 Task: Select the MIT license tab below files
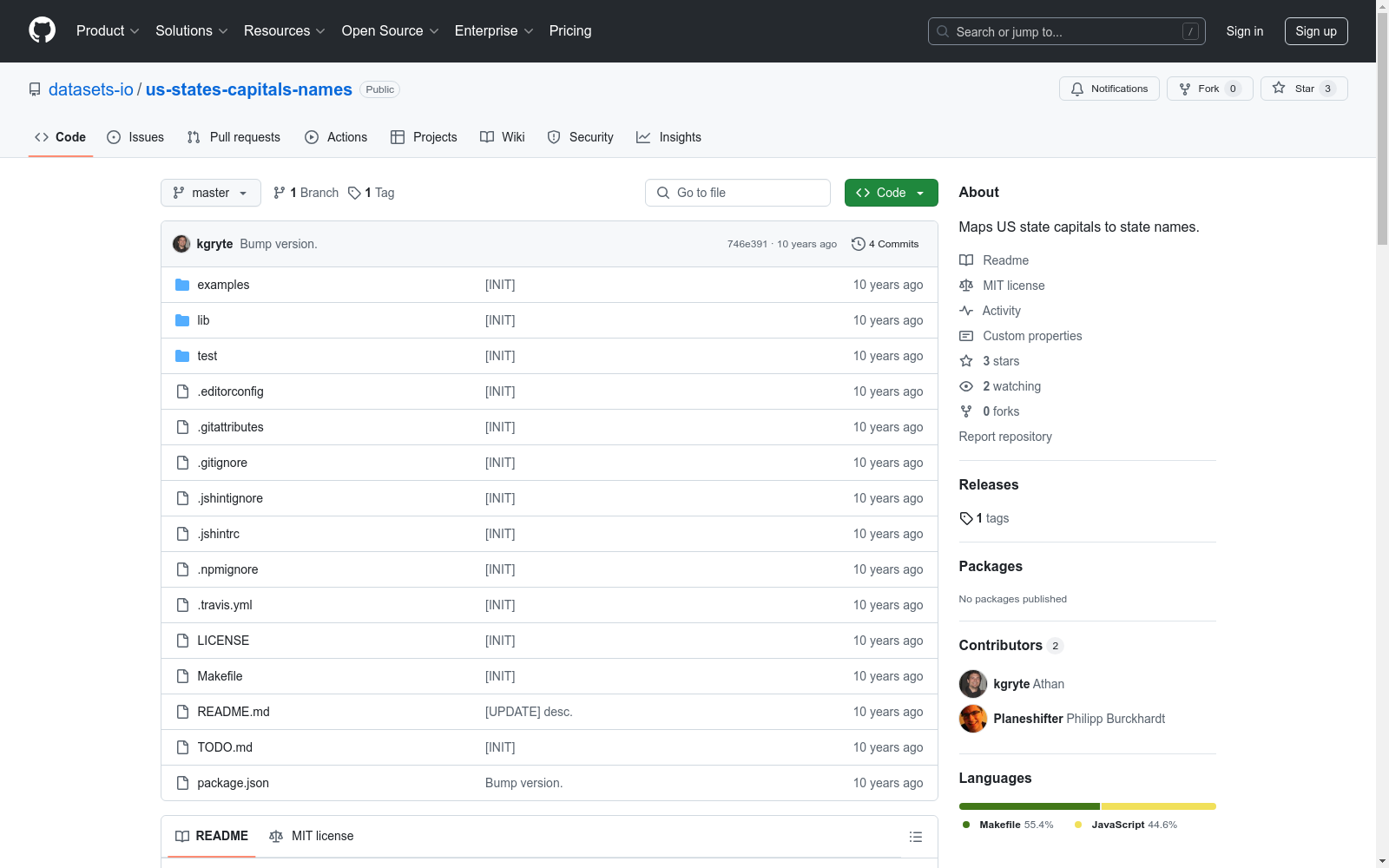pyautogui.click(x=312, y=836)
